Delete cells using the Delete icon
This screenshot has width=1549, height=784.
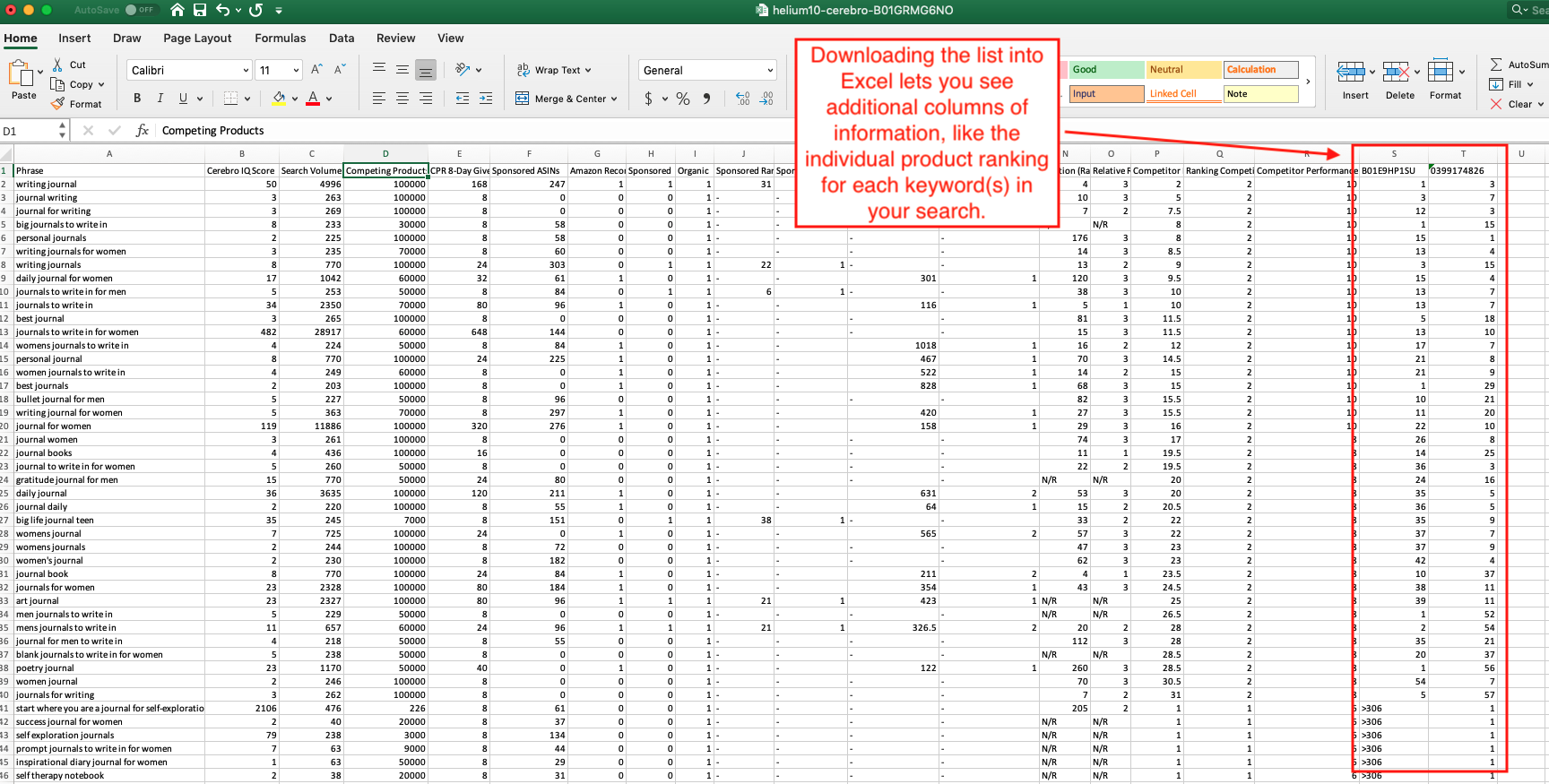[1396, 72]
